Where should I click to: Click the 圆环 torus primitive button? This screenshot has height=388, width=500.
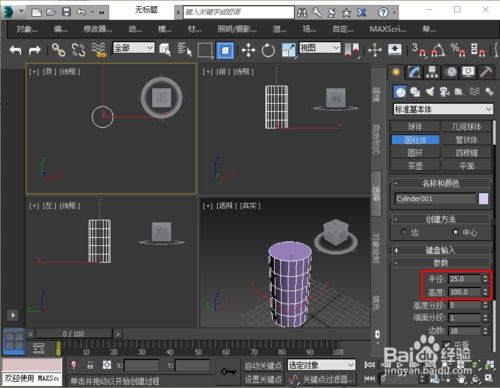(x=415, y=153)
